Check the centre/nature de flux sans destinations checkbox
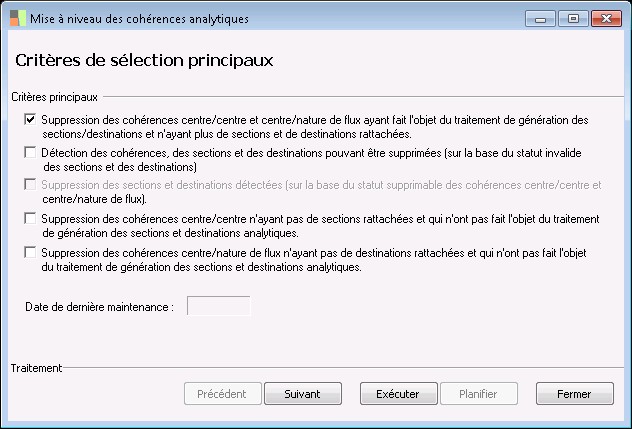The image size is (632, 429). [30, 252]
